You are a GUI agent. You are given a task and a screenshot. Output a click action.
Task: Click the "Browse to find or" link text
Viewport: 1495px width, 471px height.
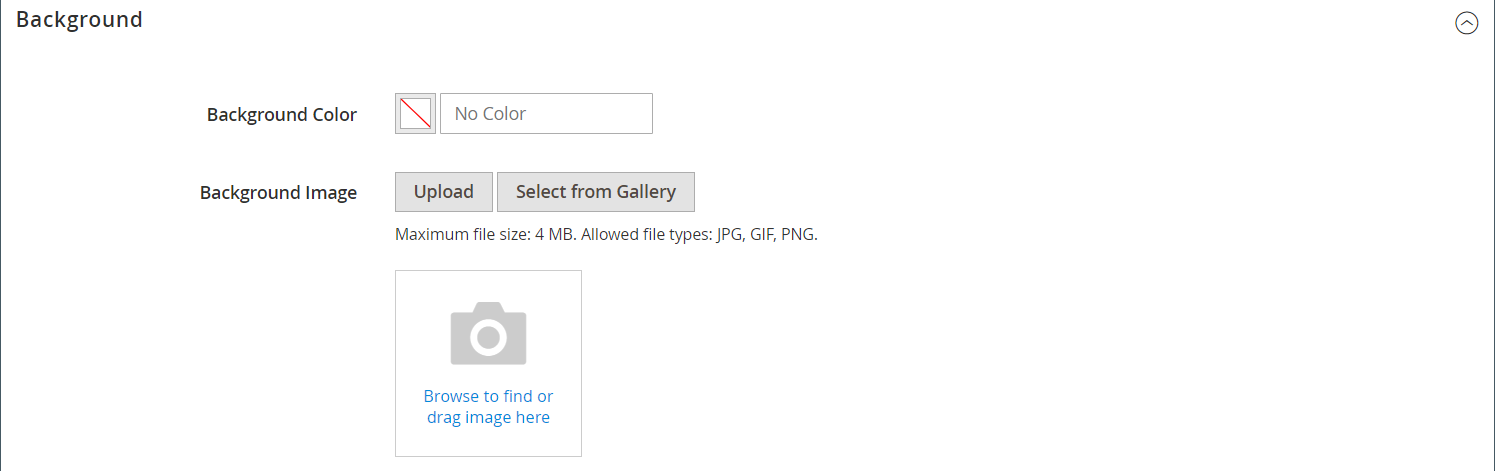click(488, 396)
